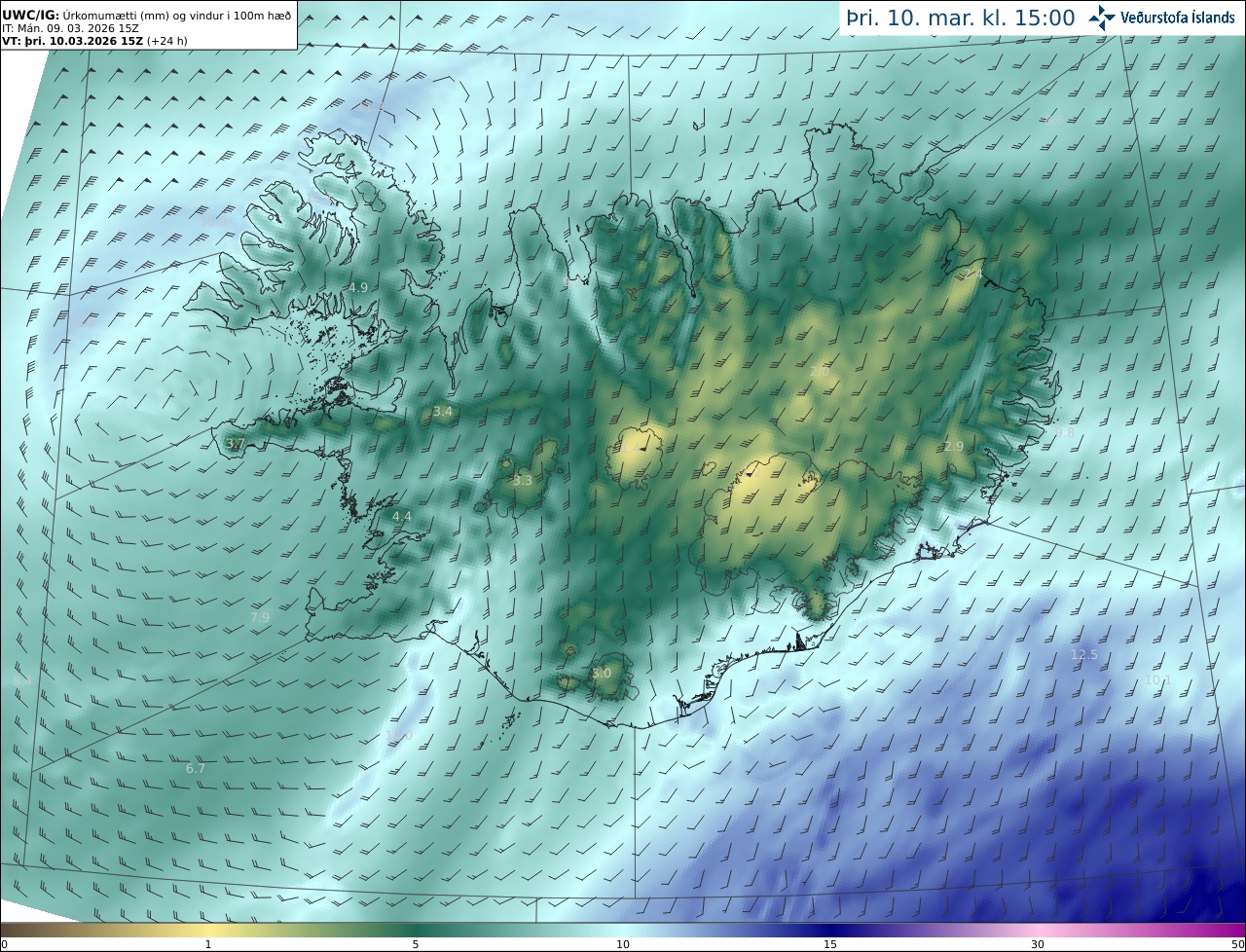
Task: Click the 6.7 value label offshore
Action: [196, 768]
